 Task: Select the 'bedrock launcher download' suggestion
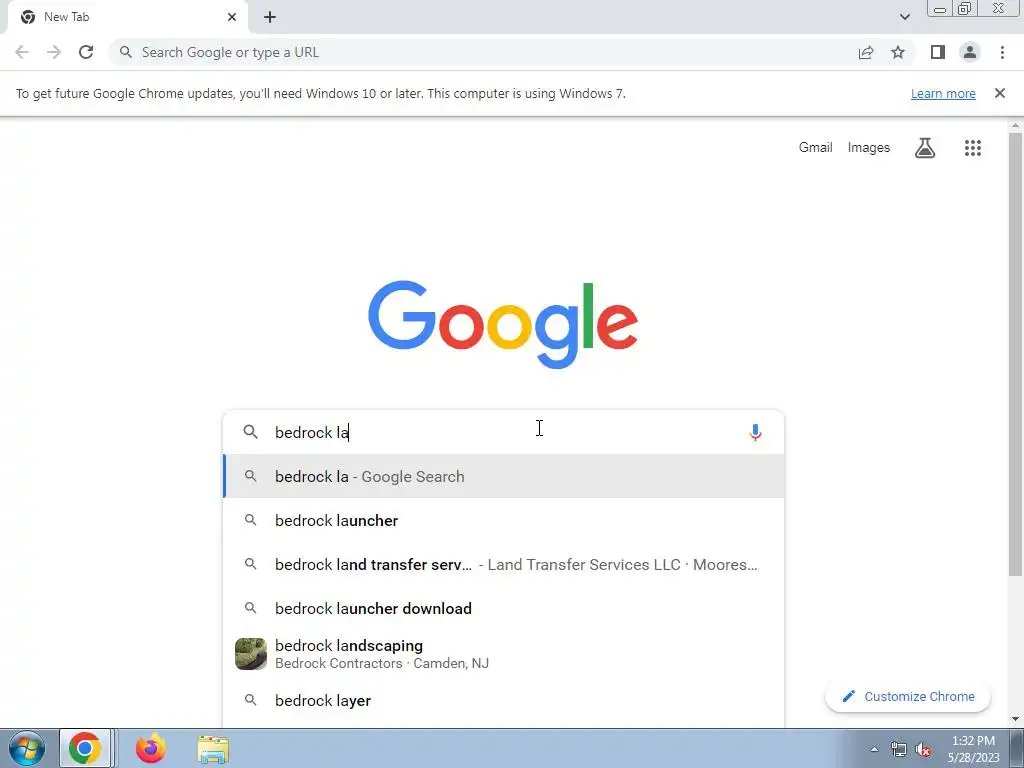(504, 609)
